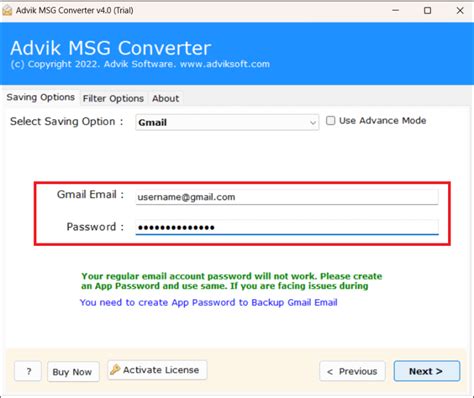The height and width of the screenshot is (398, 474).
Task: Switch to the Saving Options tab
Action: pyautogui.click(x=41, y=97)
